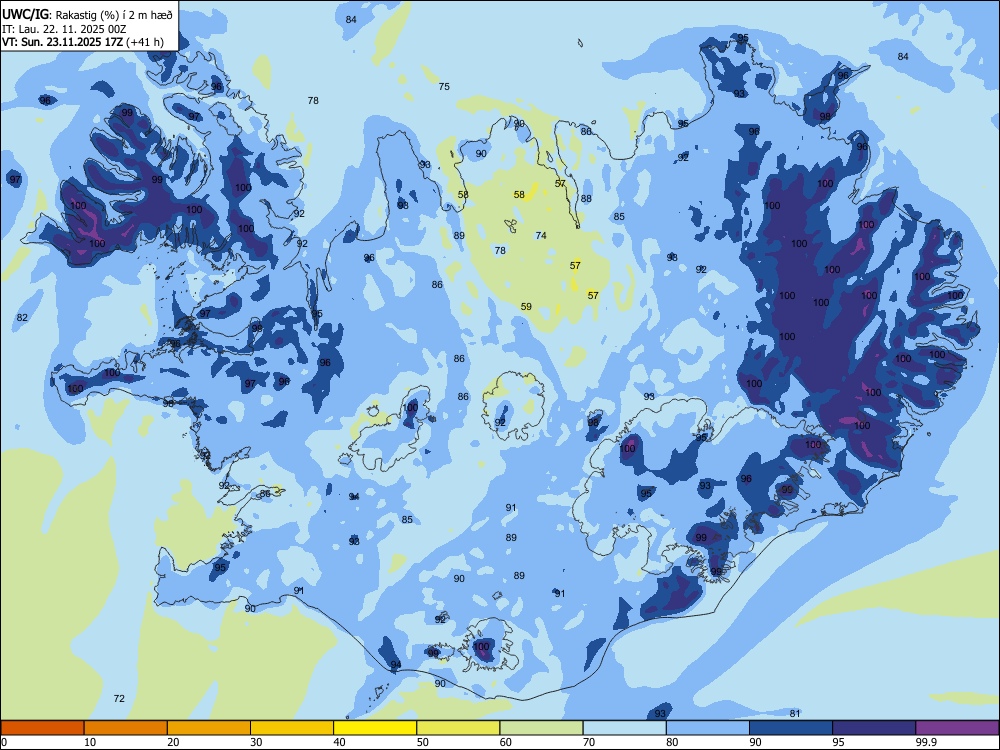Click the '10' legend tick label

90,742
